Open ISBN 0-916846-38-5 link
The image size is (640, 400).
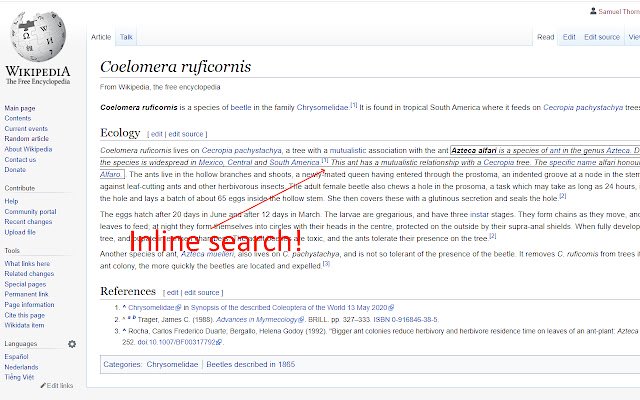(x=405, y=320)
